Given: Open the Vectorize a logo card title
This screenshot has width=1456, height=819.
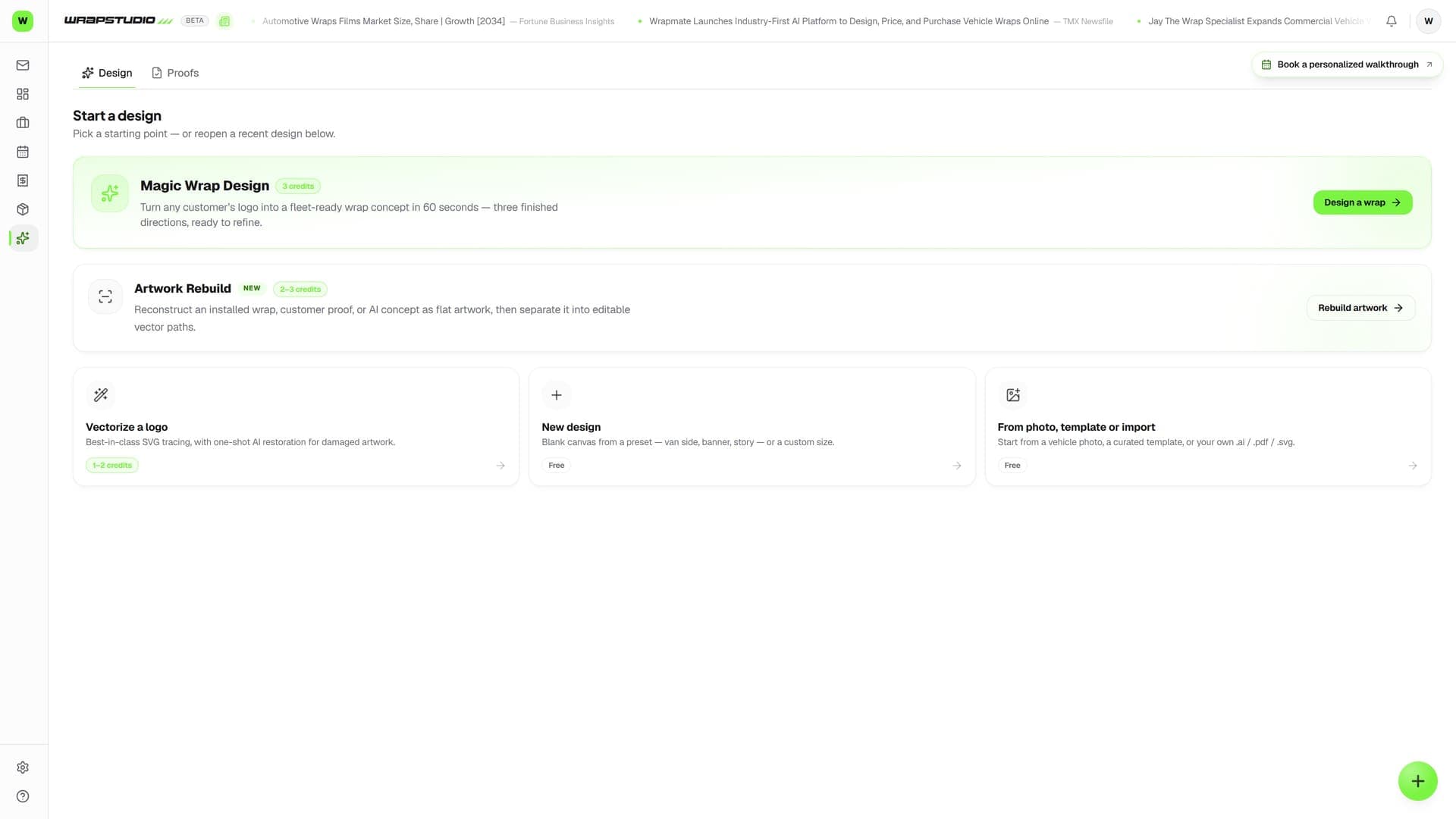Looking at the screenshot, I should click(x=127, y=427).
